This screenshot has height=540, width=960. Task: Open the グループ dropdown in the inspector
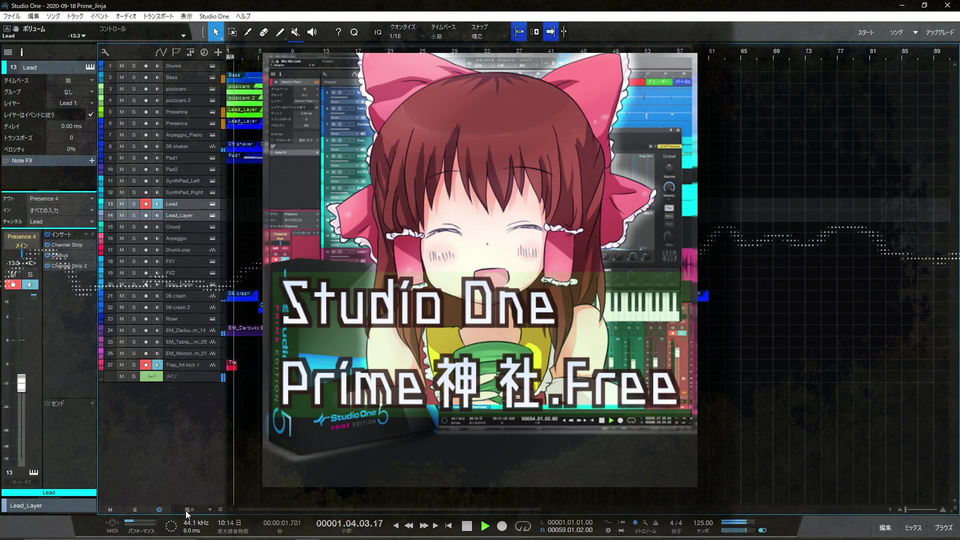point(72,92)
